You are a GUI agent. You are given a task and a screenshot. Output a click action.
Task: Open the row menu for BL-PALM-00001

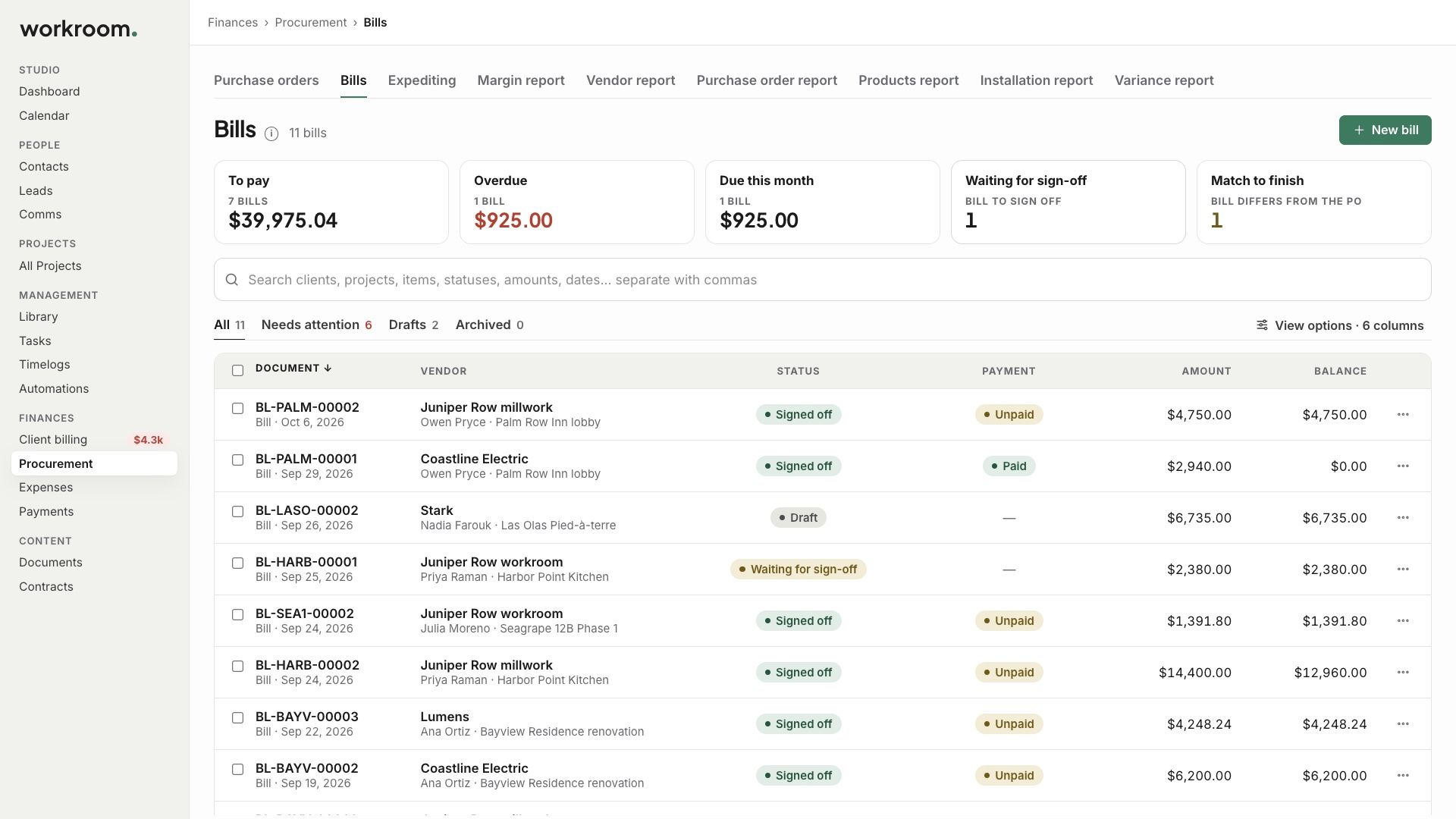pyautogui.click(x=1403, y=466)
